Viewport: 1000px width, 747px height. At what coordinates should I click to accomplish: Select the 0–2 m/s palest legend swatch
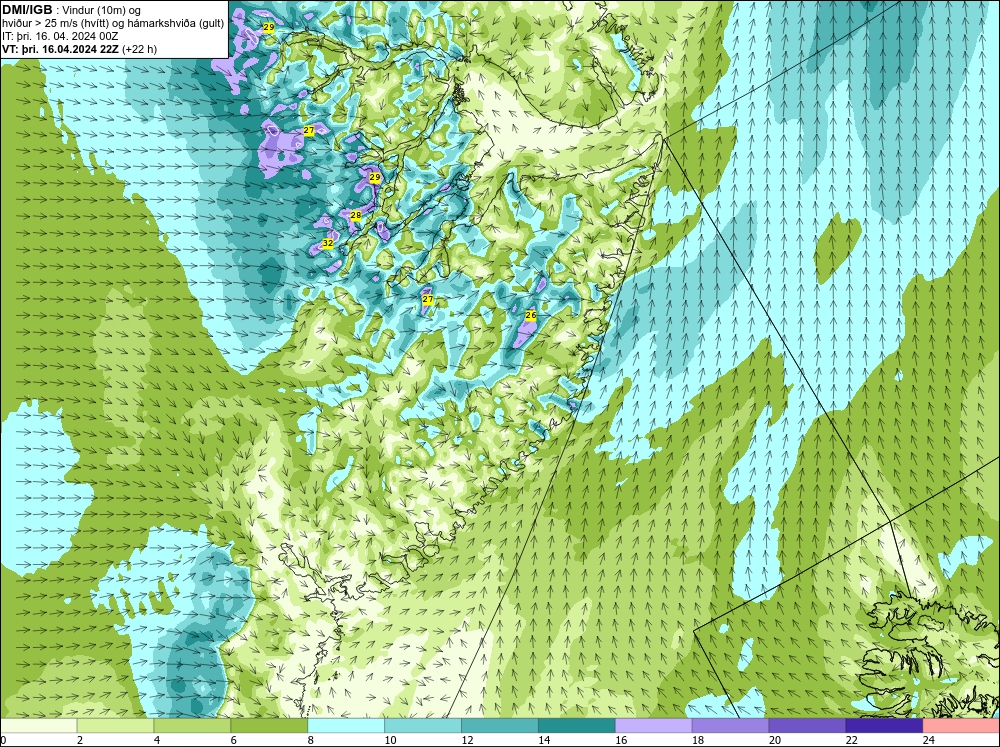point(38,725)
